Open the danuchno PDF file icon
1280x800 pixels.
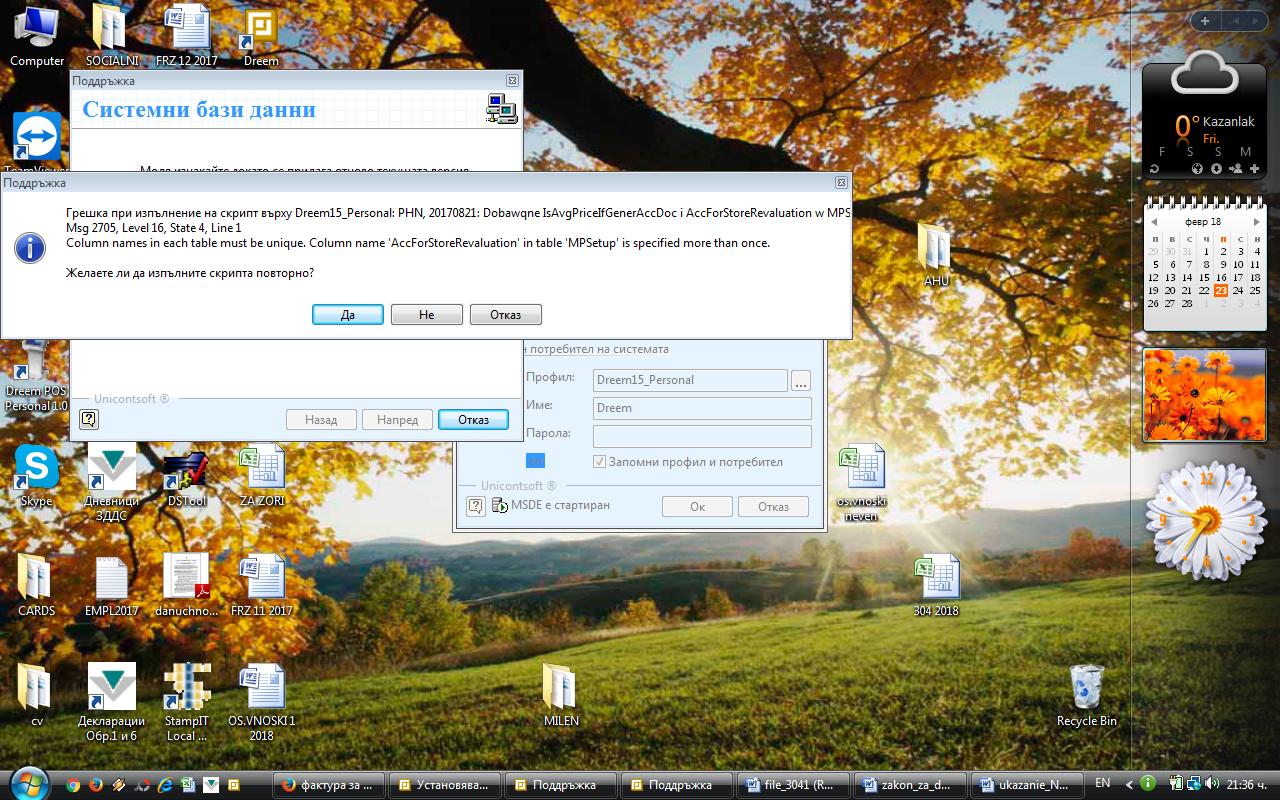[x=186, y=586]
